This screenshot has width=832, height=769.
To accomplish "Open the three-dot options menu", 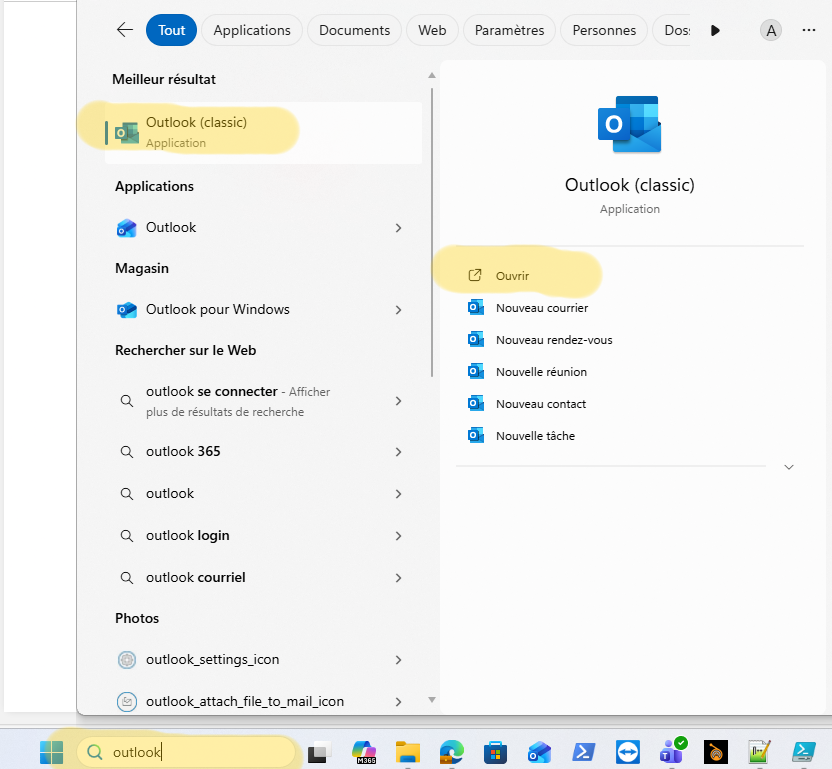I will pos(809,30).
